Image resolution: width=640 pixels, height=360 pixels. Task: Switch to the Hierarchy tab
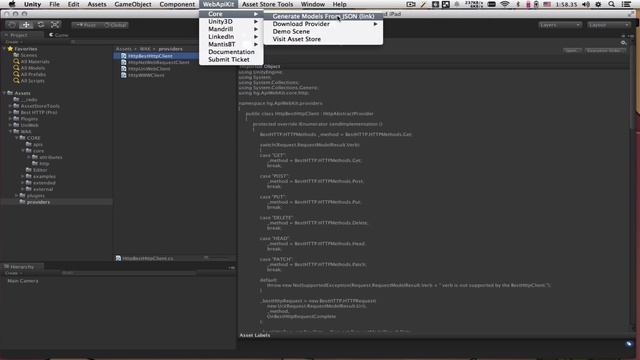coord(22,267)
